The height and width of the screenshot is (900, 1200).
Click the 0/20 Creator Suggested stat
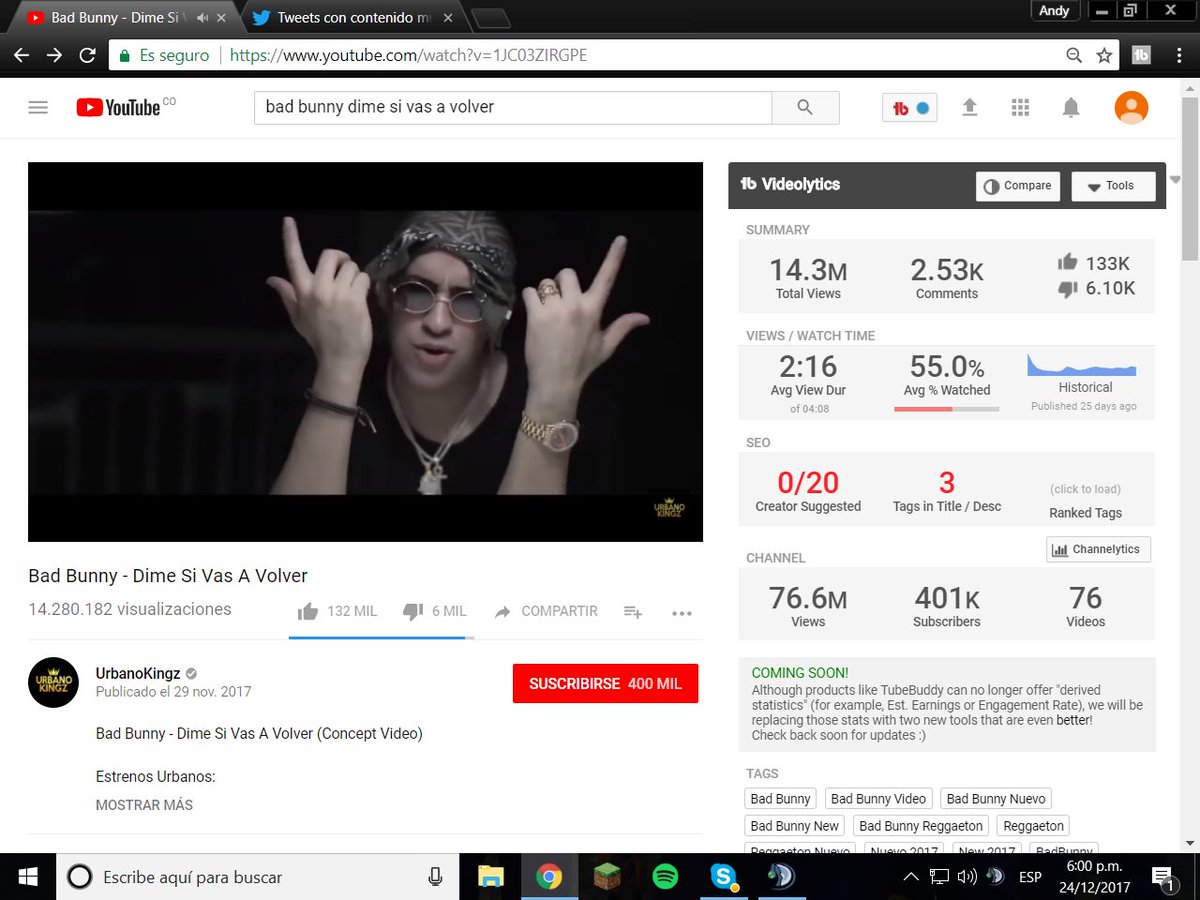point(808,490)
